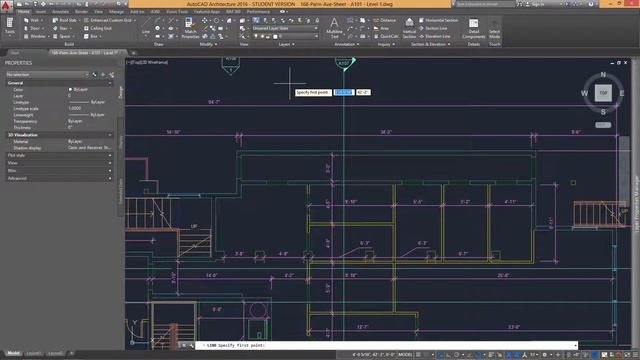The image size is (640, 360).
Task: Click the ByLayer color swatch in Properties
Action: tap(70, 89)
